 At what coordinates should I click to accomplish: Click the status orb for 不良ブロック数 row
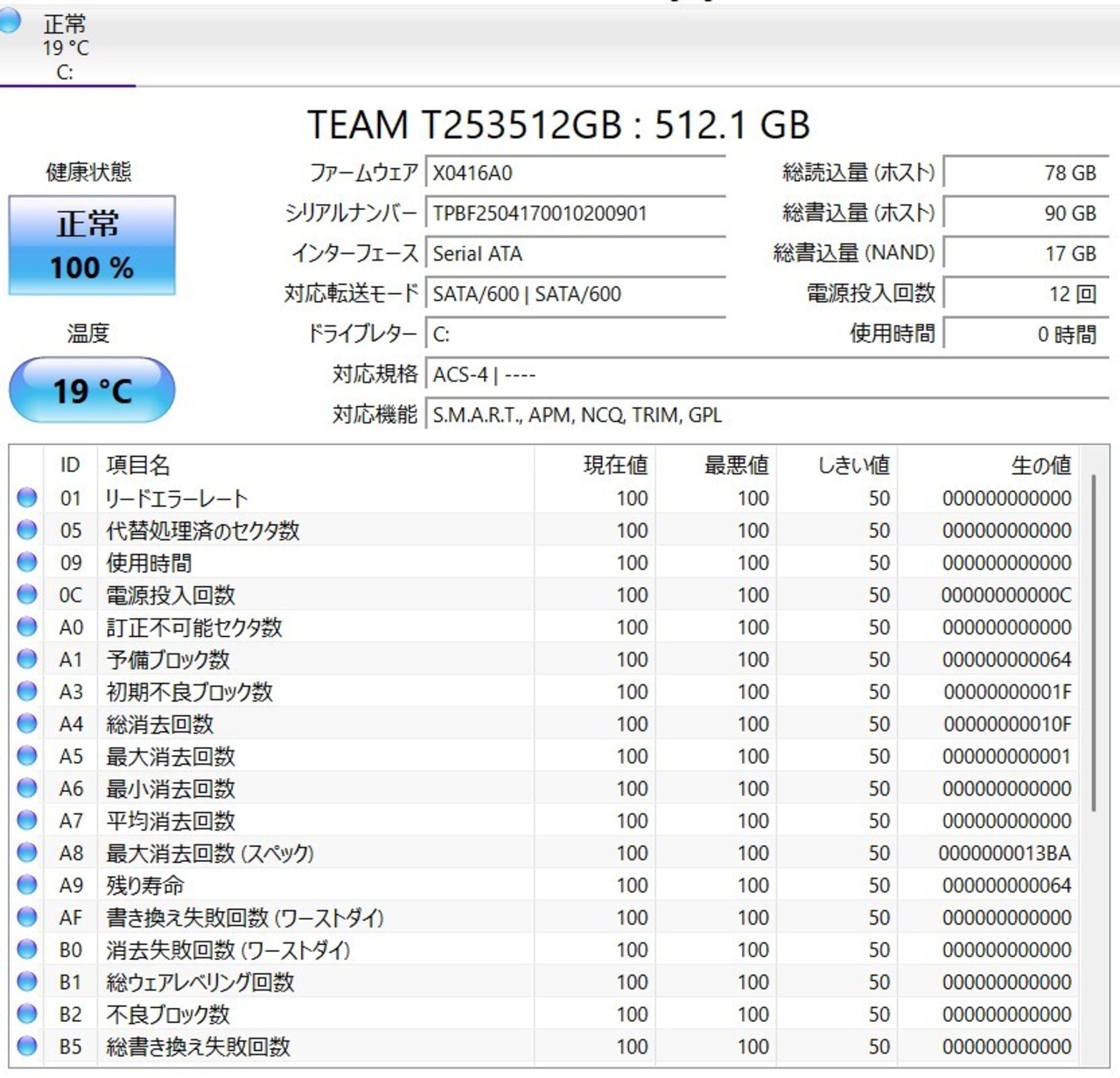coord(27,1014)
